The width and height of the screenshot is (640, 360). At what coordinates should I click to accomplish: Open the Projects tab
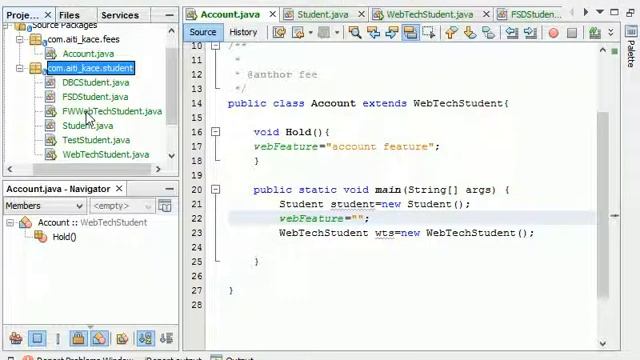coord(23,15)
